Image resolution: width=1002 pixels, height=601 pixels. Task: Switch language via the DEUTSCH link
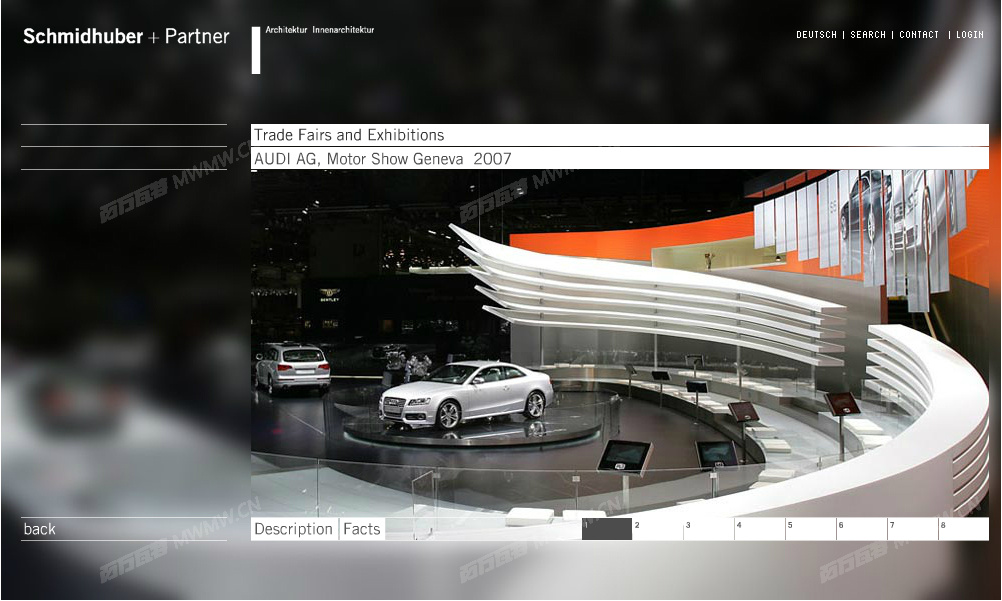816,35
